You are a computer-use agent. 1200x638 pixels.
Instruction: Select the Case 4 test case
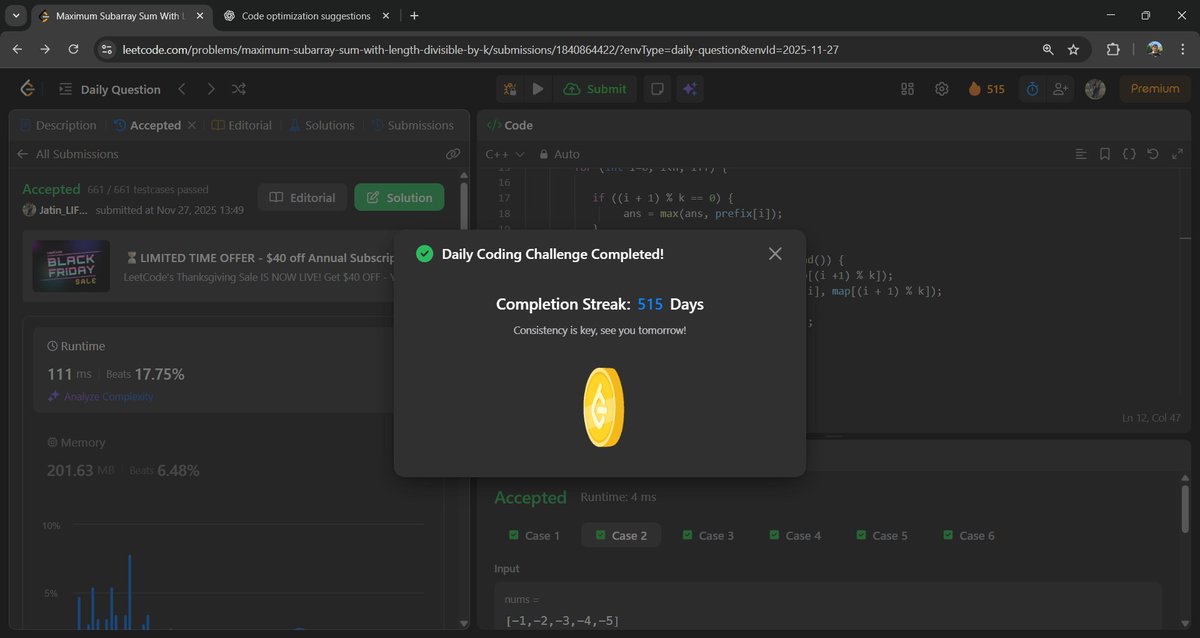point(796,535)
